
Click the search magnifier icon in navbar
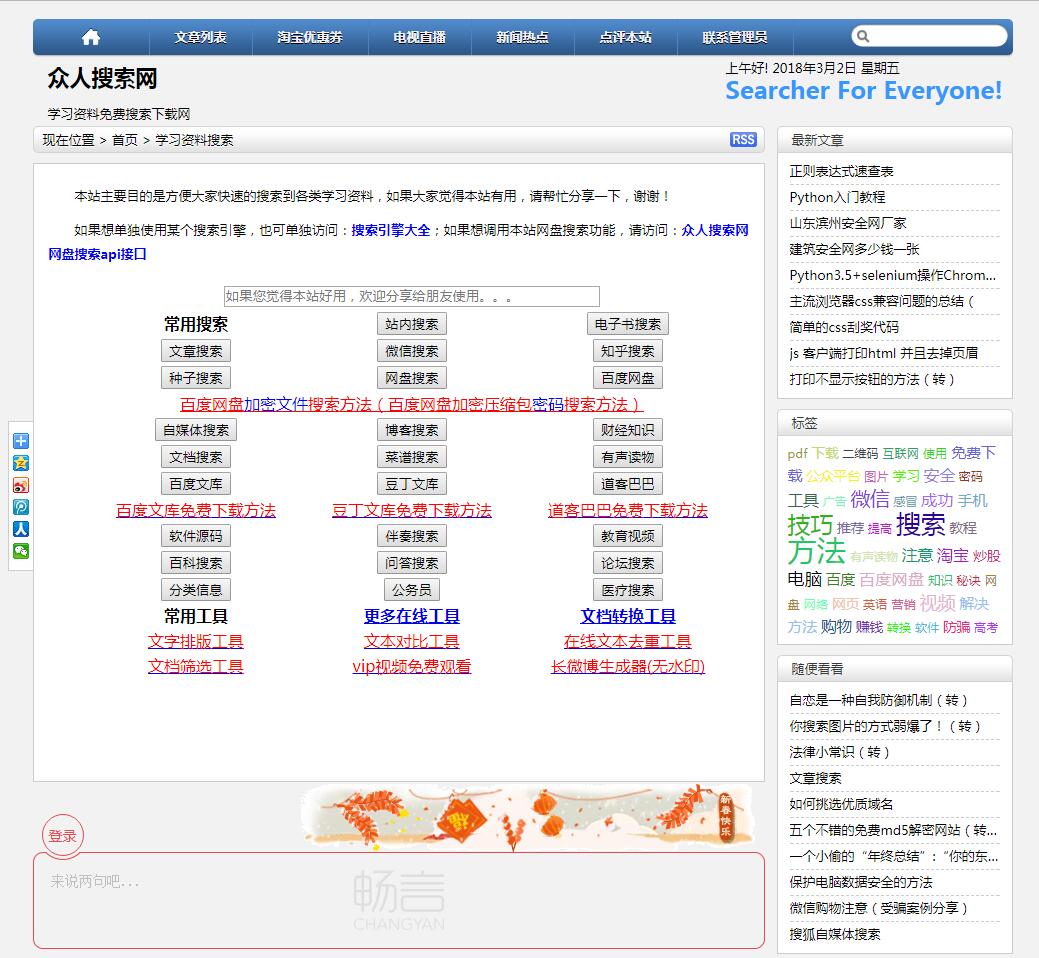pyautogui.click(x=863, y=36)
